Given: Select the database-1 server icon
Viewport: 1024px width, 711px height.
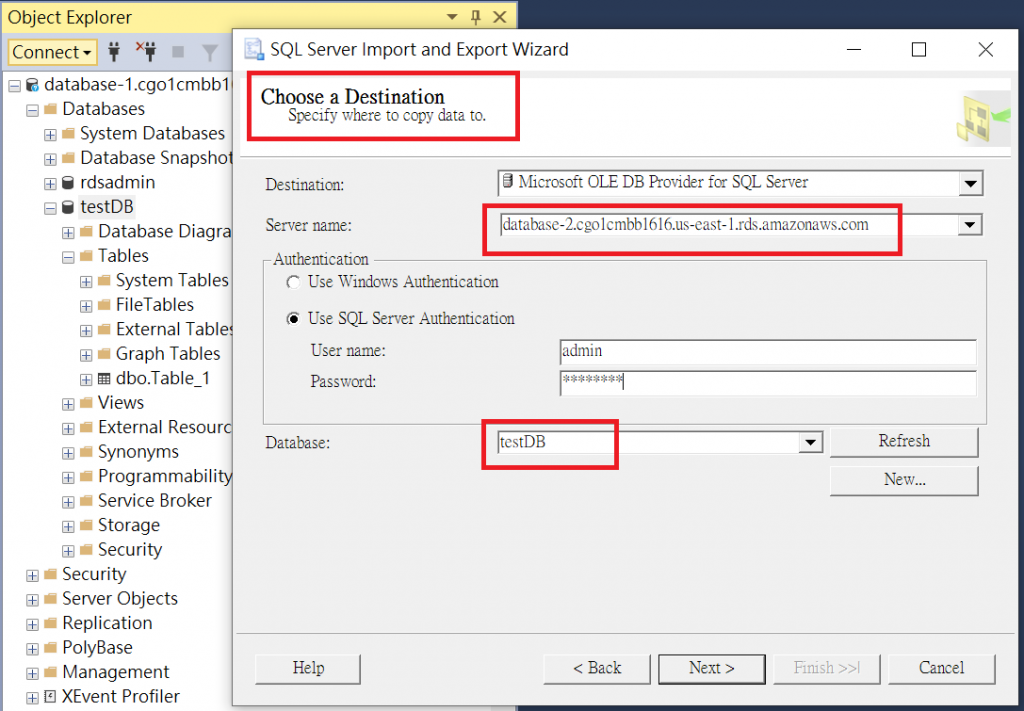Looking at the screenshot, I should [x=32, y=85].
